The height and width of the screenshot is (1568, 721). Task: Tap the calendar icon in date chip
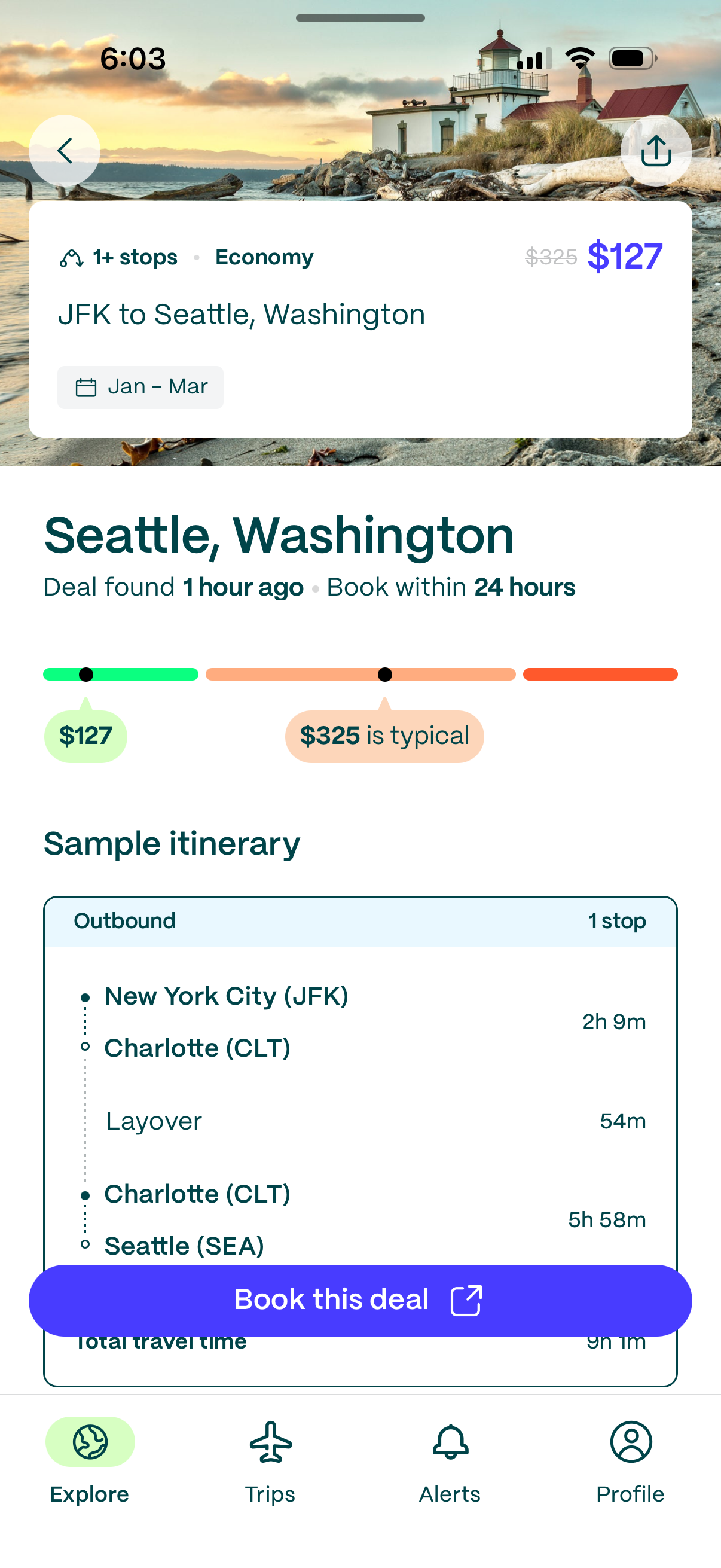point(85,387)
